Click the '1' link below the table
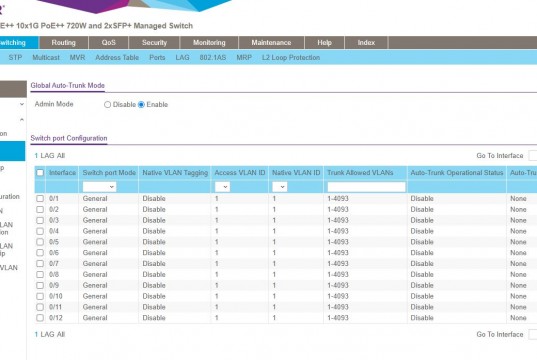 coord(36,335)
